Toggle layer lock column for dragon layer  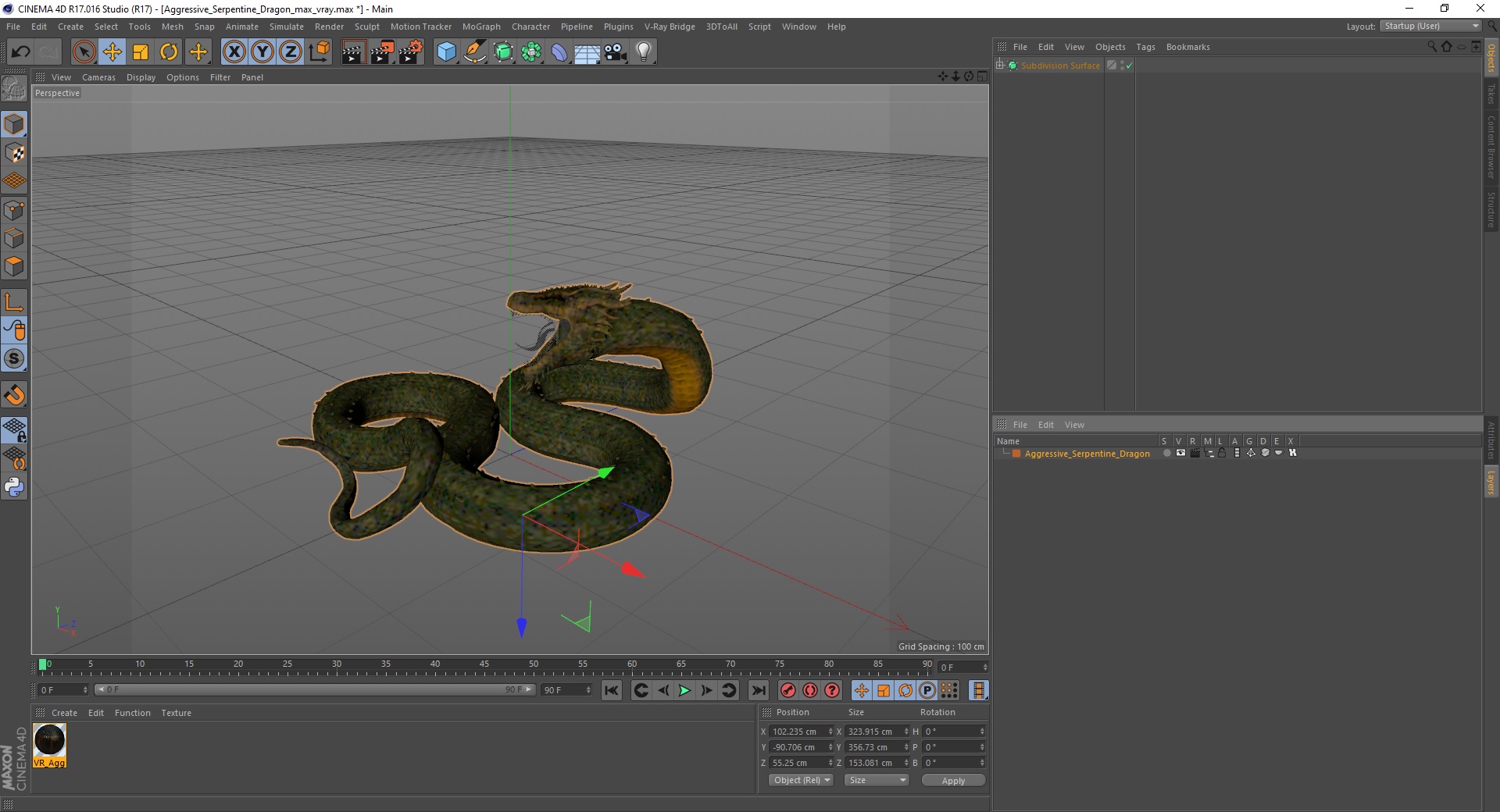click(1222, 453)
